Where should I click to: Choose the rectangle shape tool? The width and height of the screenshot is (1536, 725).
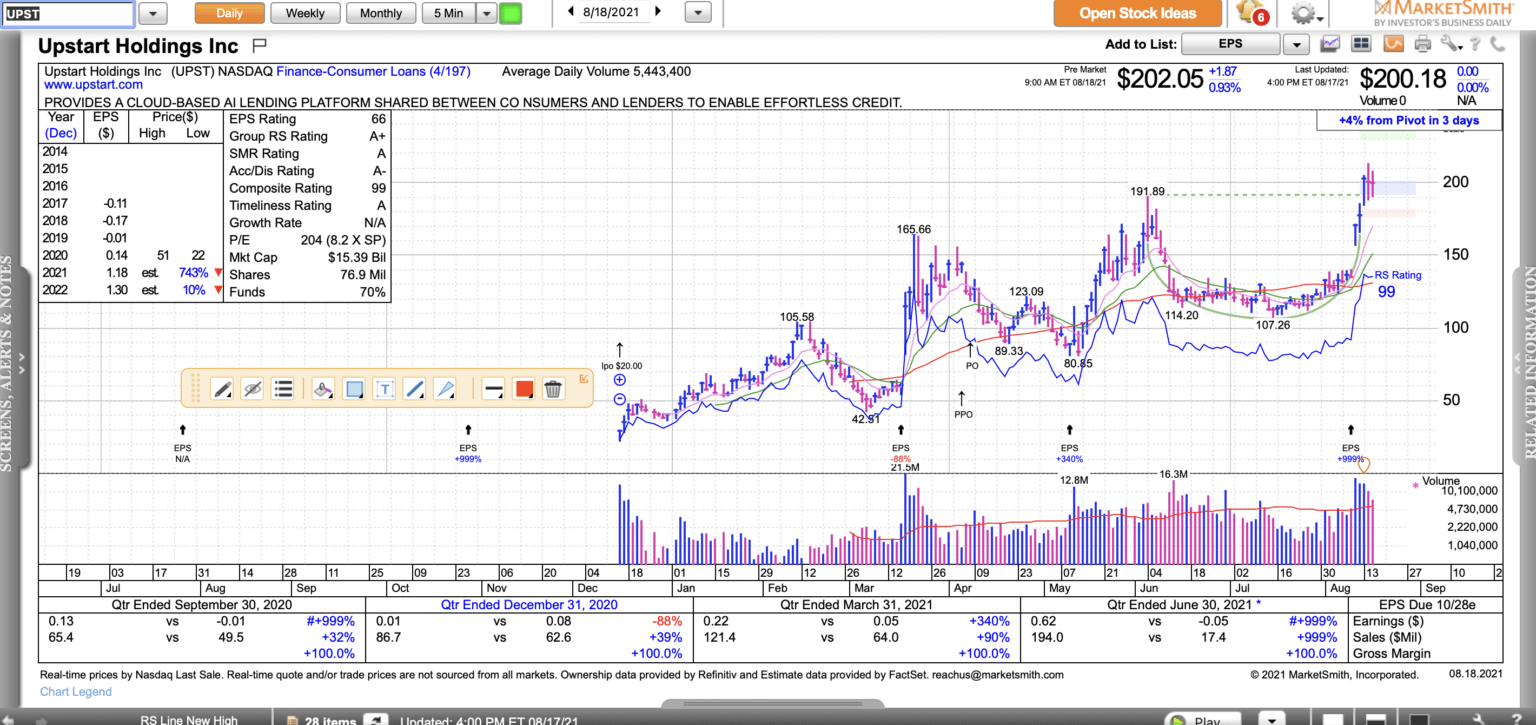pos(353,389)
